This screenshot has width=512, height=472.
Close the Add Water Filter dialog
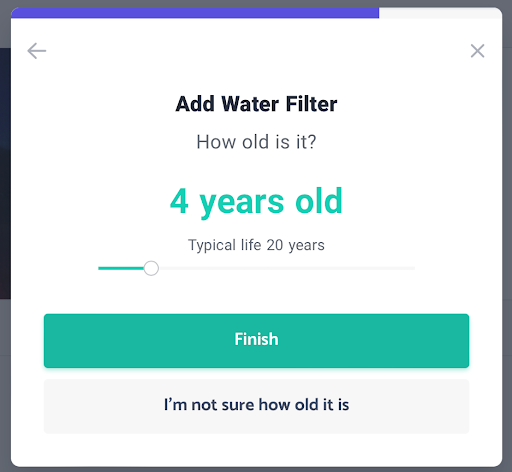click(x=477, y=51)
